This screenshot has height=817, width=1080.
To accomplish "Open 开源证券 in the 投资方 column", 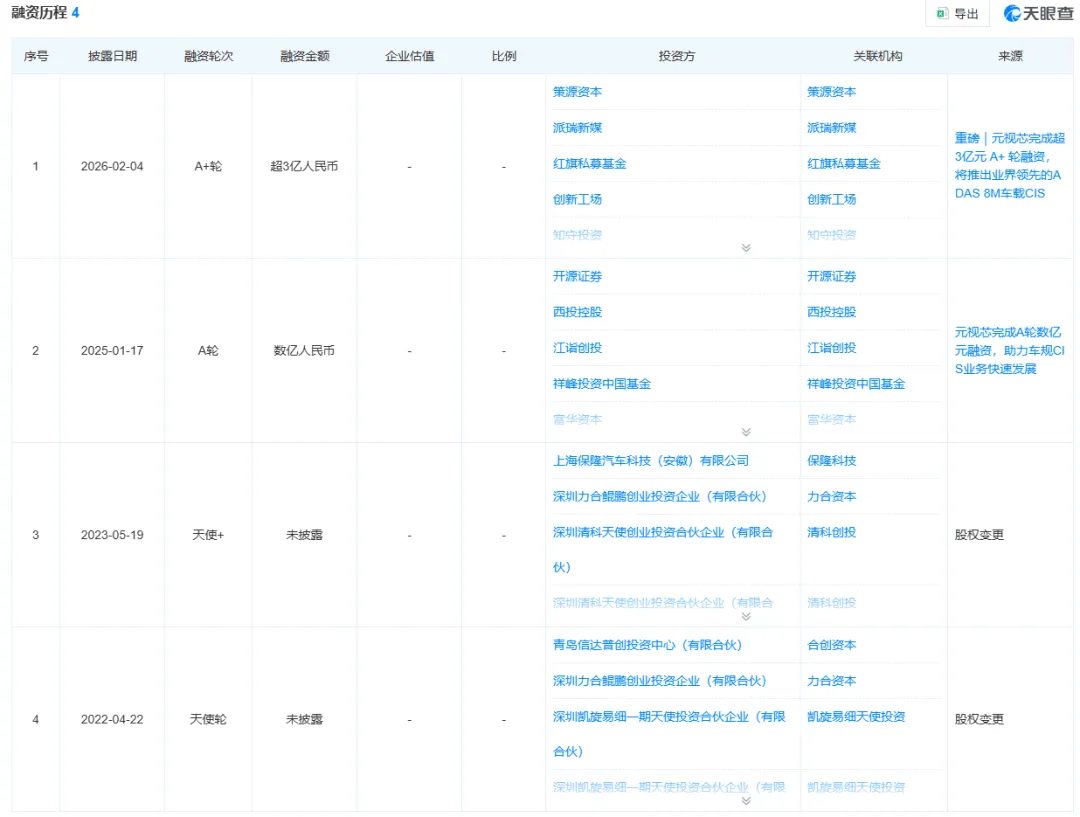I will pyautogui.click(x=577, y=276).
